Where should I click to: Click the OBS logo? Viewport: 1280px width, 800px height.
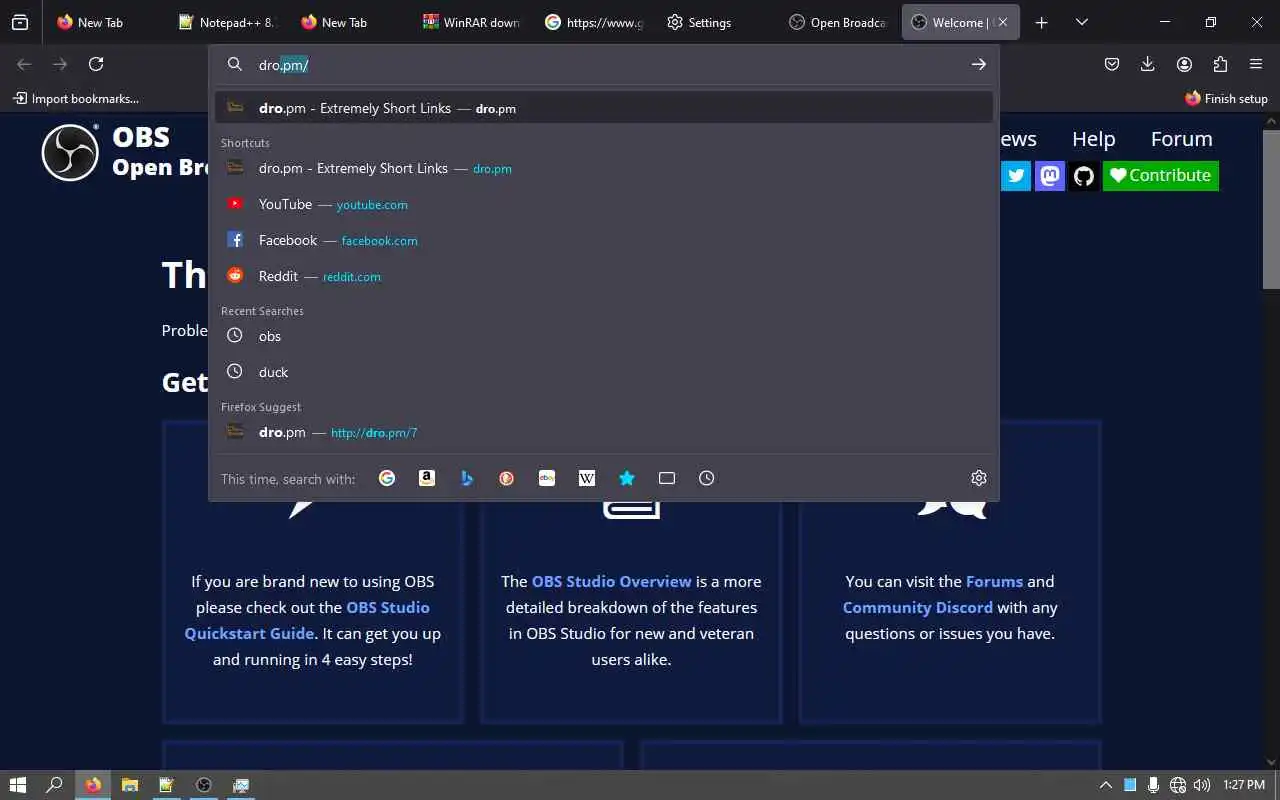pos(70,152)
